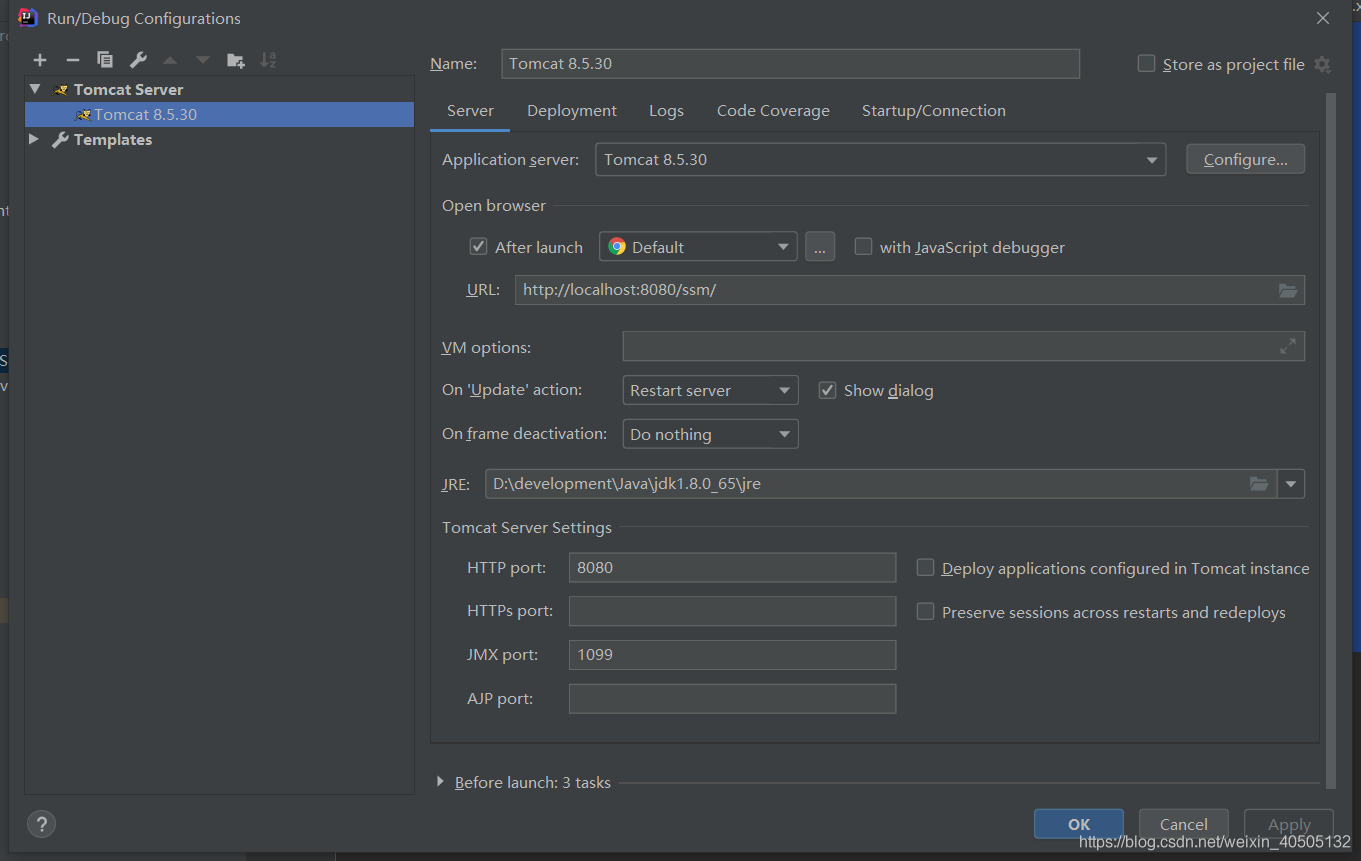Click the Remove Configuration minus icon
1361x861 pixels.
point(72,60)
